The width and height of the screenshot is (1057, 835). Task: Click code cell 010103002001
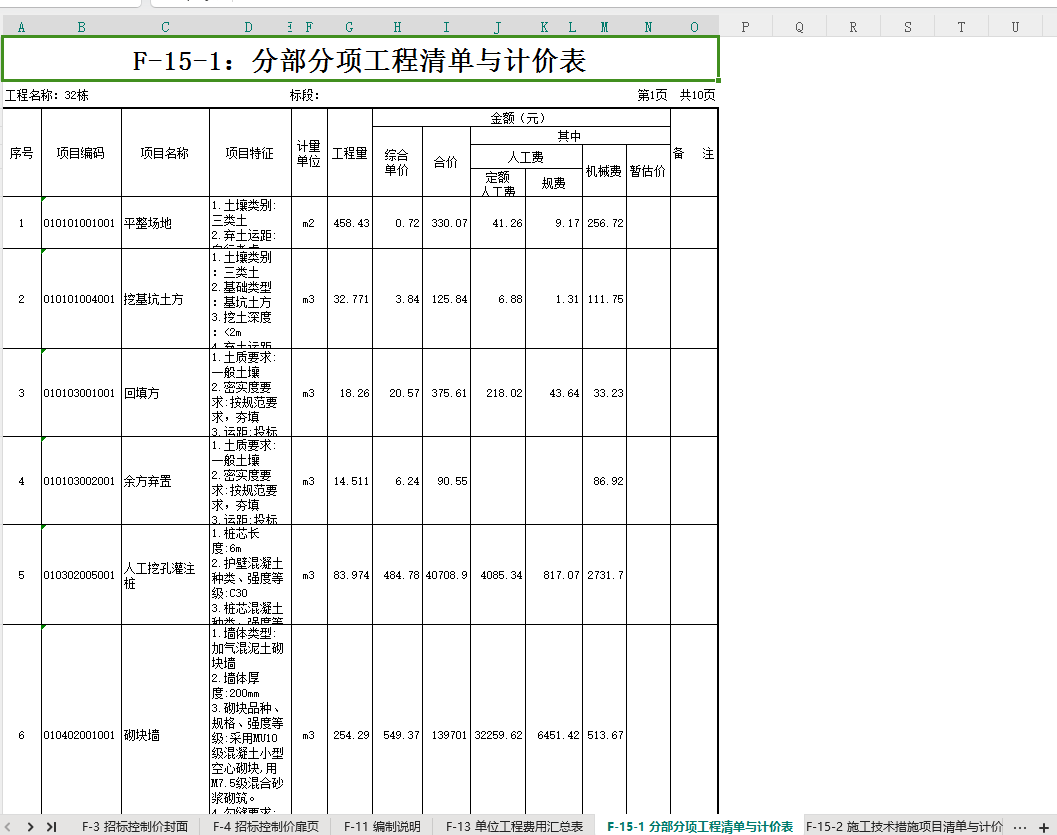(81, 481)
